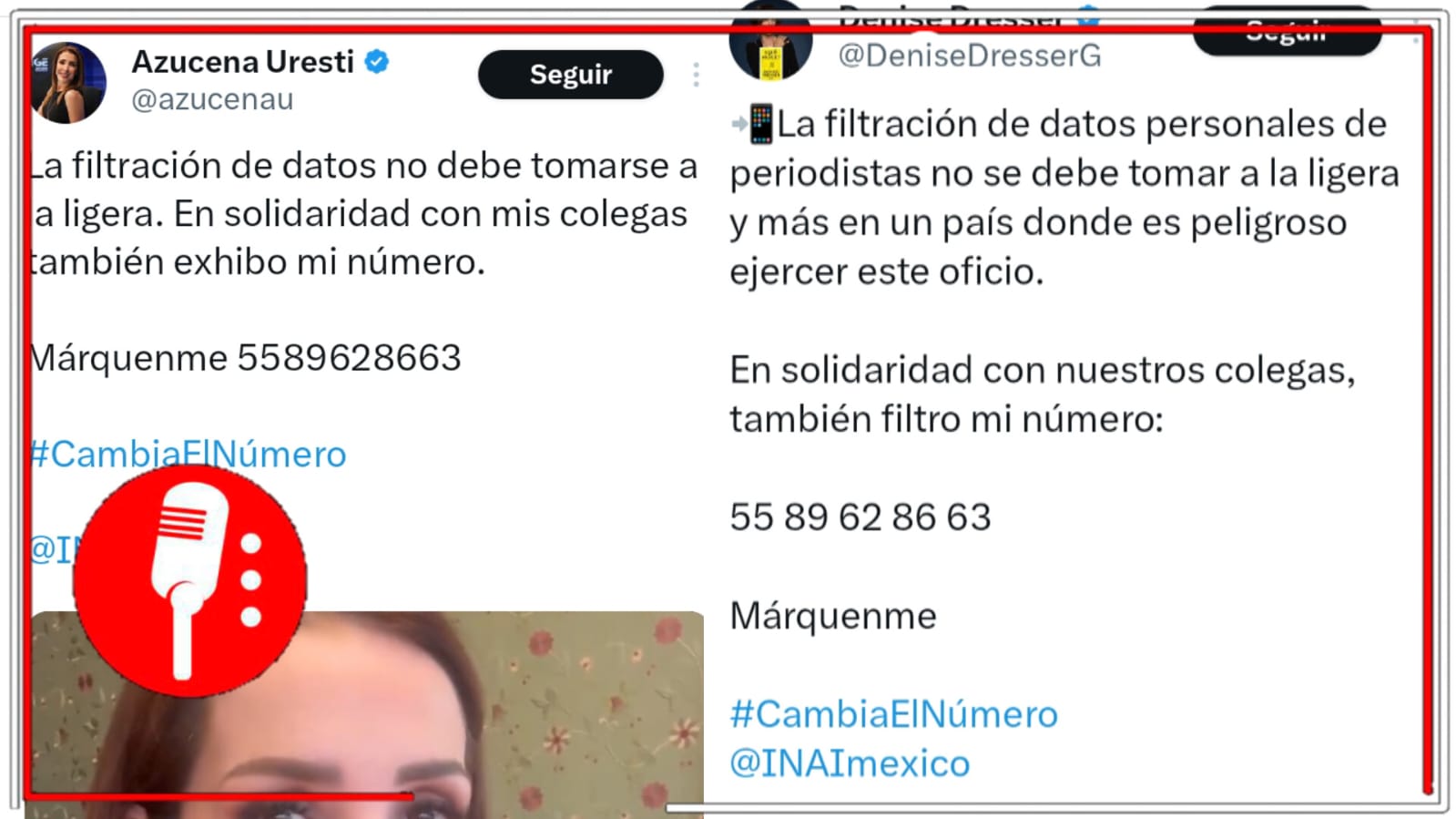Follow Denise Dresser with the cut-off Seguir button
This screenshot has height=819, width=1456.
point(1287,32)
